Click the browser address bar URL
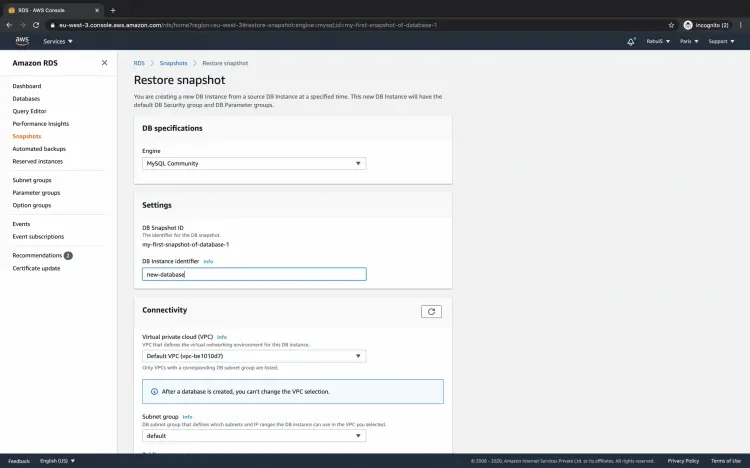Image resolution: width=750 pixels, height=468 pixels. (248, 25)
